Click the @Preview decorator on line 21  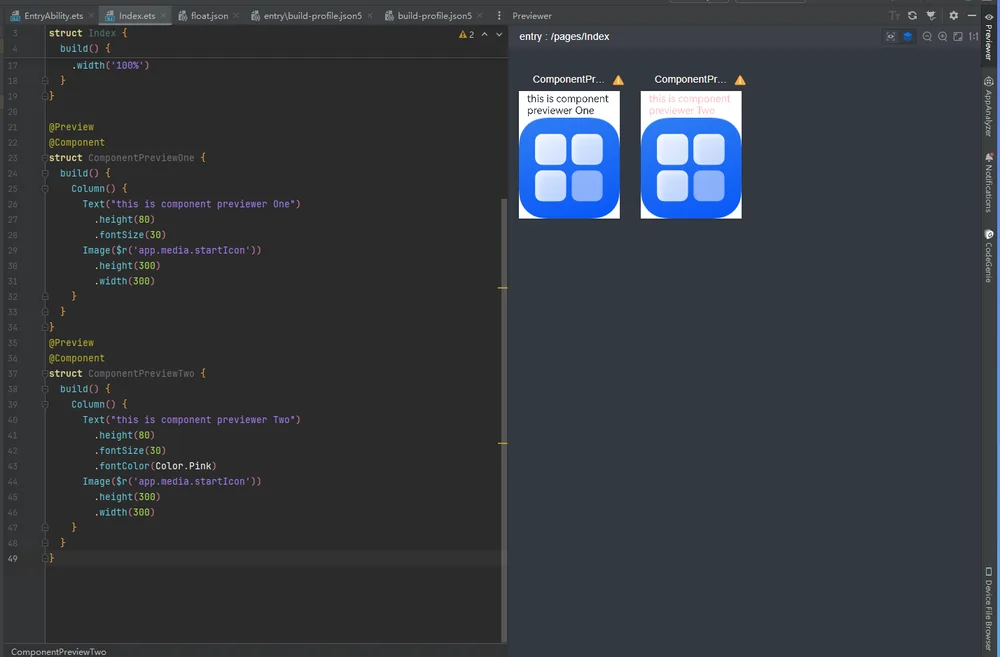[x=71, y=127]
